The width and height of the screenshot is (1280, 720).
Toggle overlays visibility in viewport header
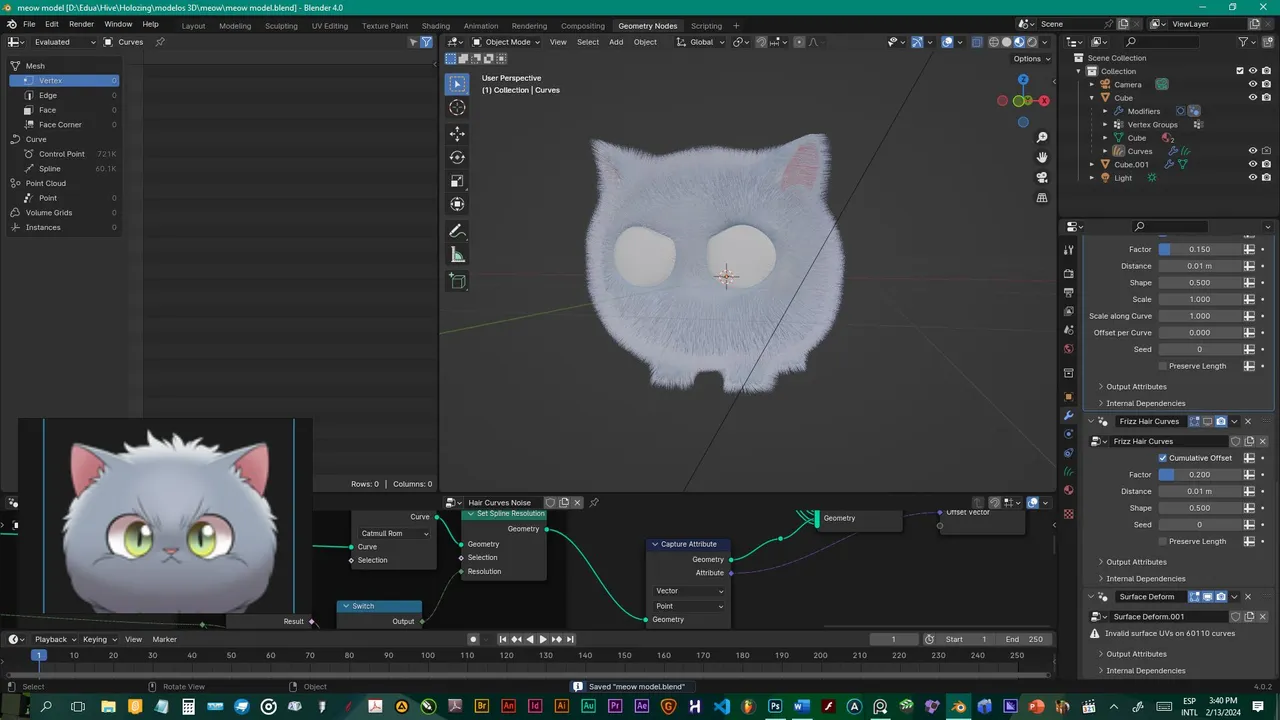(x=947, y=42)
